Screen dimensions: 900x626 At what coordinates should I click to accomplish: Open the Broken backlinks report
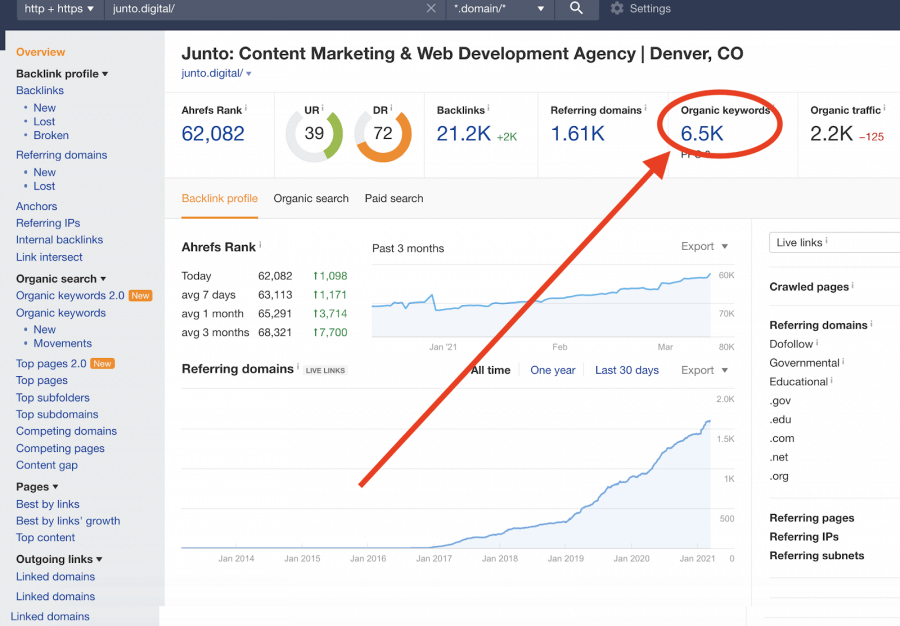(51, 135)
